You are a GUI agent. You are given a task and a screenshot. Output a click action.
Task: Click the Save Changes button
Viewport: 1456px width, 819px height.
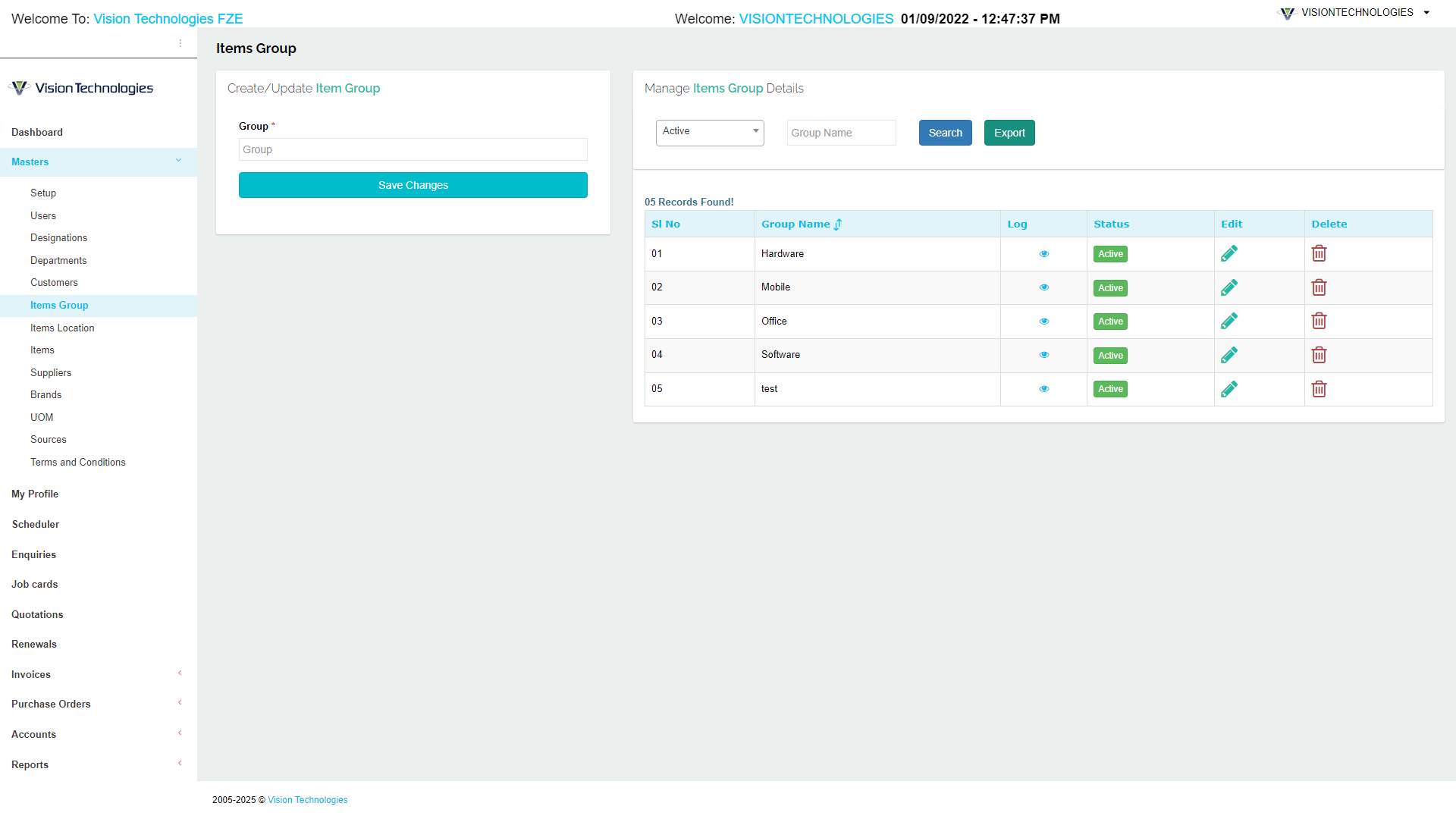pyautogui.click(x=413, y=184)
